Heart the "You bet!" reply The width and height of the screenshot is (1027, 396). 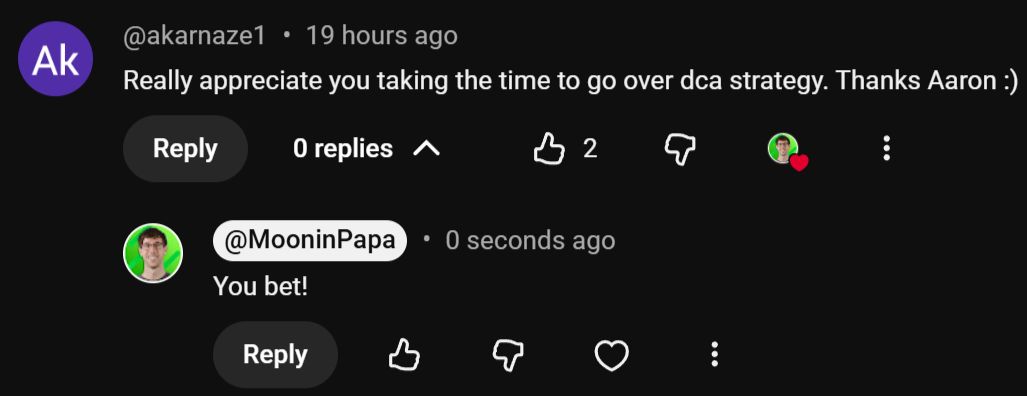pos(612,355)
